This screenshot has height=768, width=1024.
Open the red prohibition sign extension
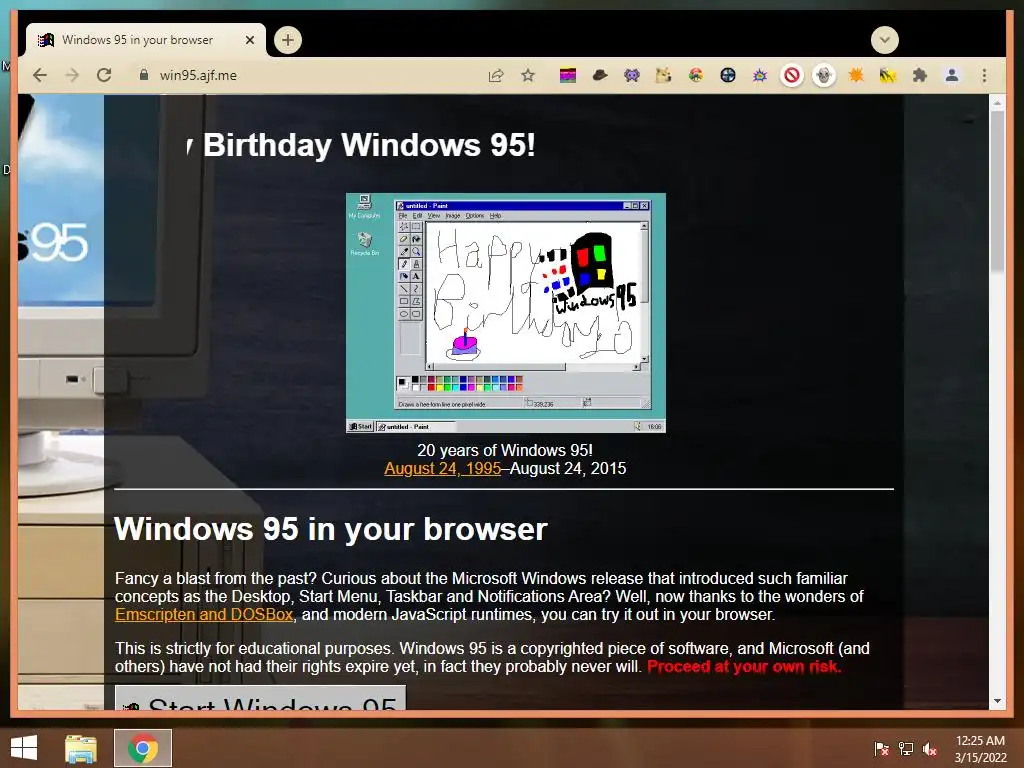point(792,76)
